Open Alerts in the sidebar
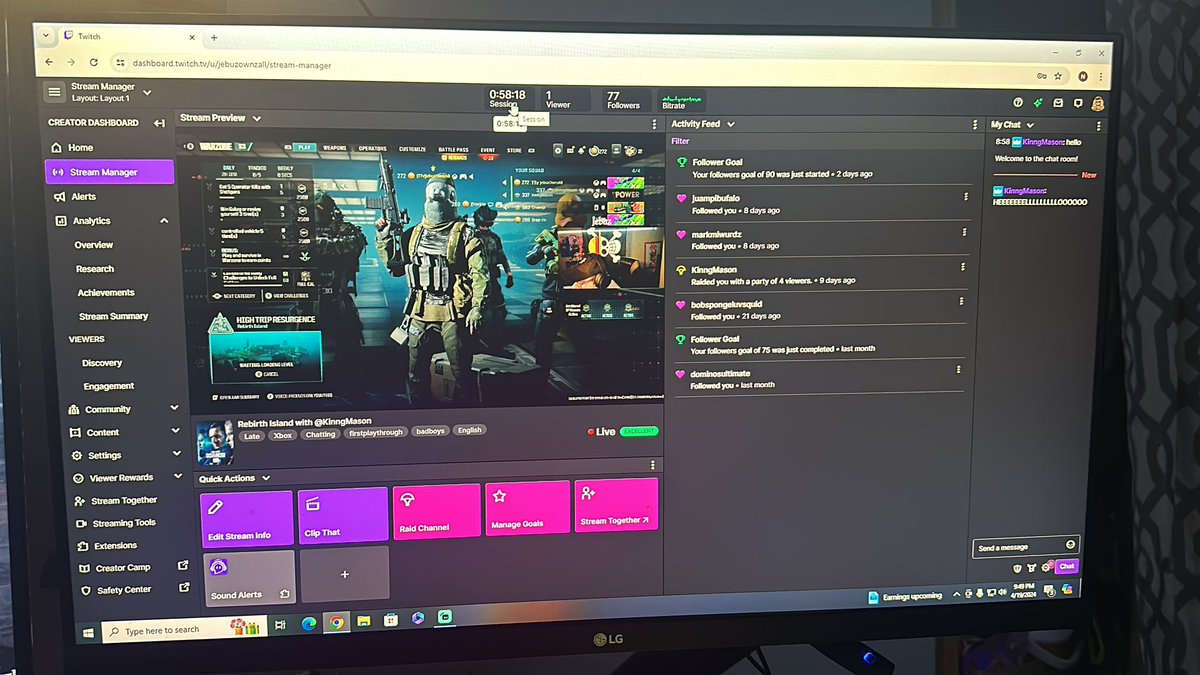Image resolution: width=1200 pixels, height=675 pixels. click(x=77, y=197)
